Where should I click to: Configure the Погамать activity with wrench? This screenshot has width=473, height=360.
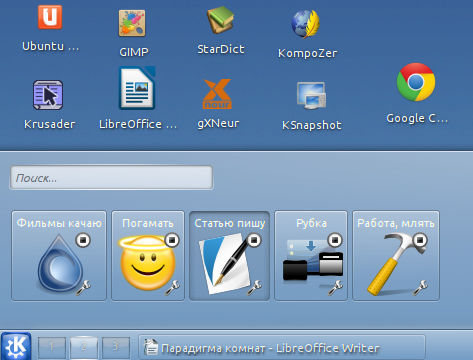point(172,288)
